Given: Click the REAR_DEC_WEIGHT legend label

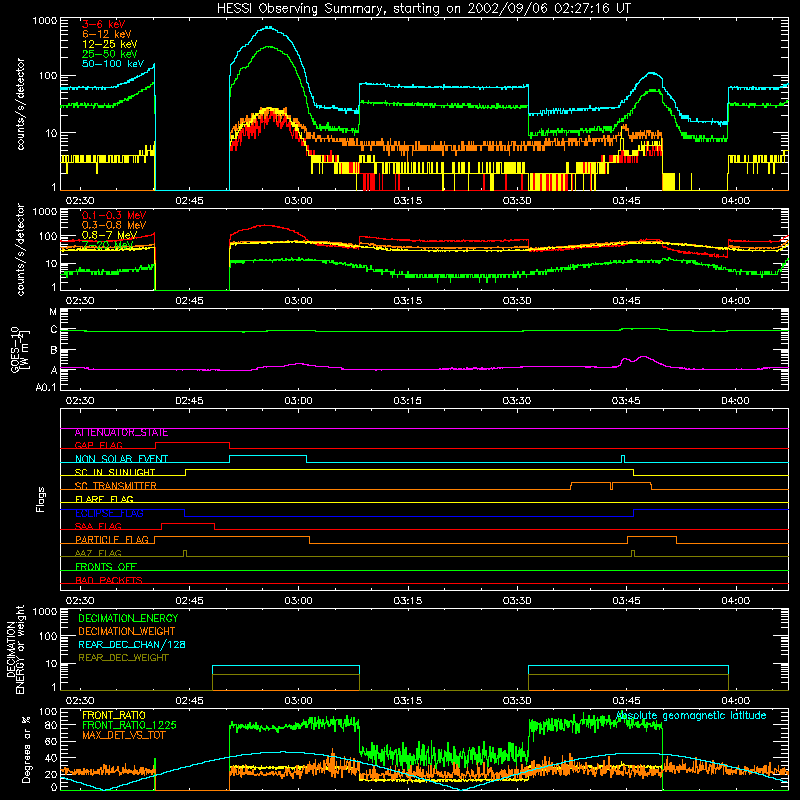Looking at the screenshot, I should point(123,658).
